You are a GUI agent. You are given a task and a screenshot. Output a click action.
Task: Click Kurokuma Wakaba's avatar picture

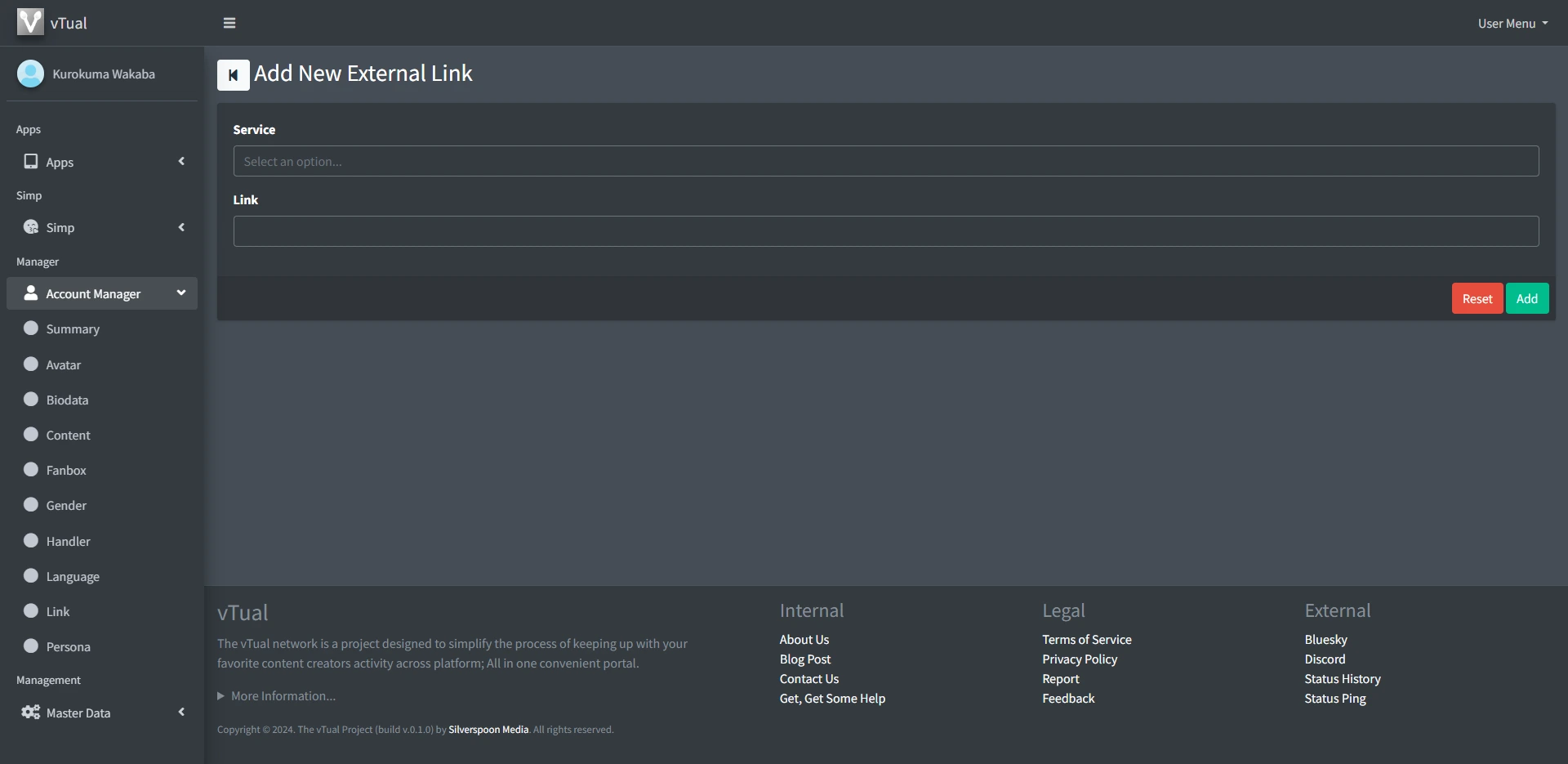(30, 74)
